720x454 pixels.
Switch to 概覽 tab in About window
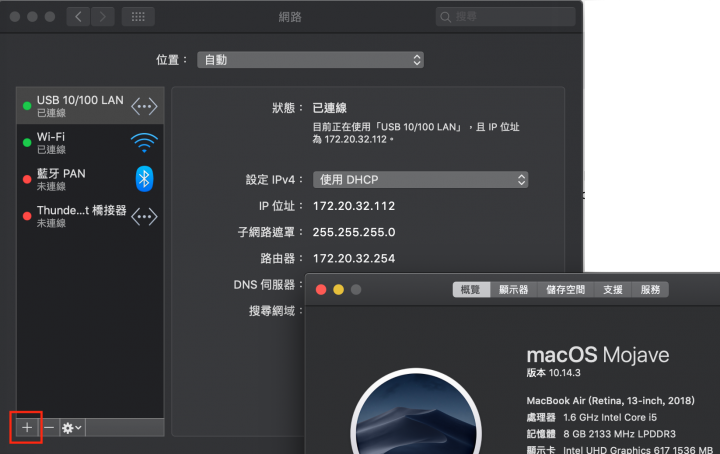tap(471, 290)
